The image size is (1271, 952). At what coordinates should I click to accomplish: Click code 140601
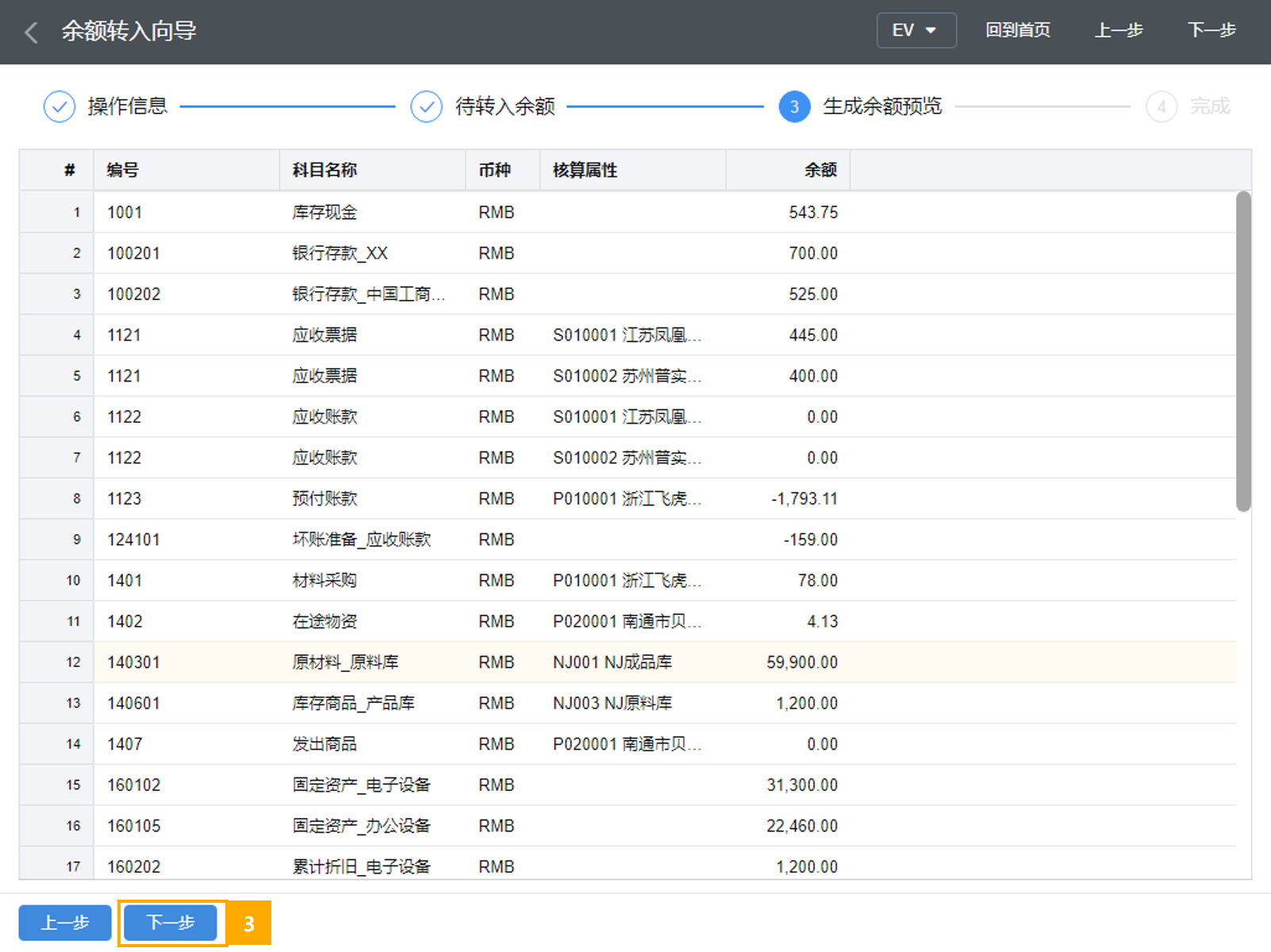tap(134, 703)
